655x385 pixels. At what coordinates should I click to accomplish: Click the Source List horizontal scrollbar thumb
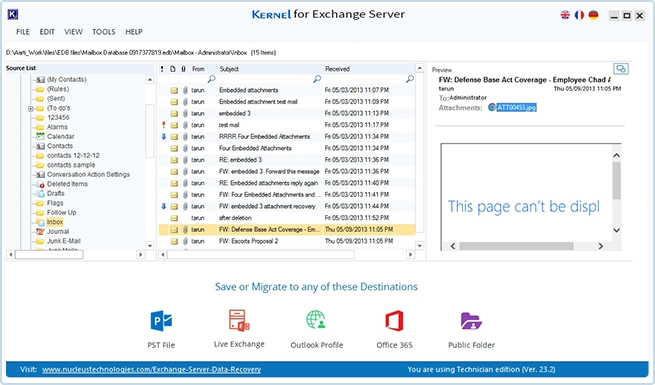pyautogui.click(x=49, y=254)
